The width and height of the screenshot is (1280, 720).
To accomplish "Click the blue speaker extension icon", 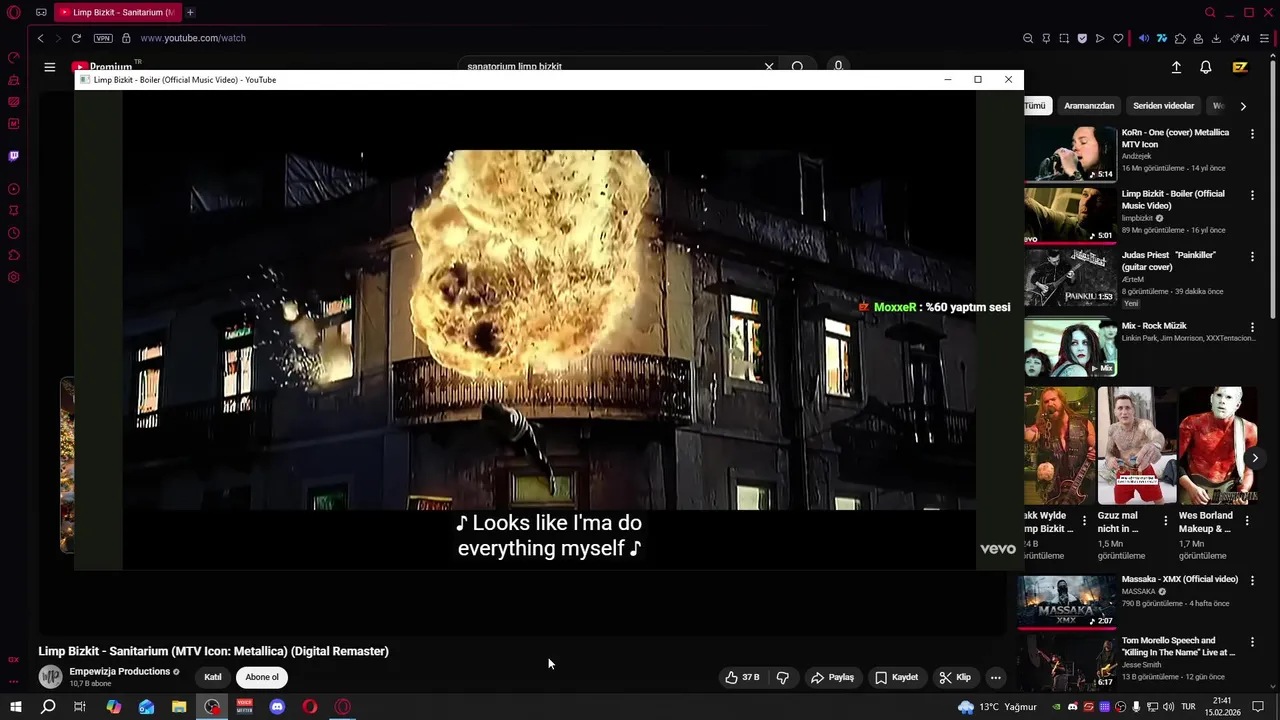I will click(1144, 38).
